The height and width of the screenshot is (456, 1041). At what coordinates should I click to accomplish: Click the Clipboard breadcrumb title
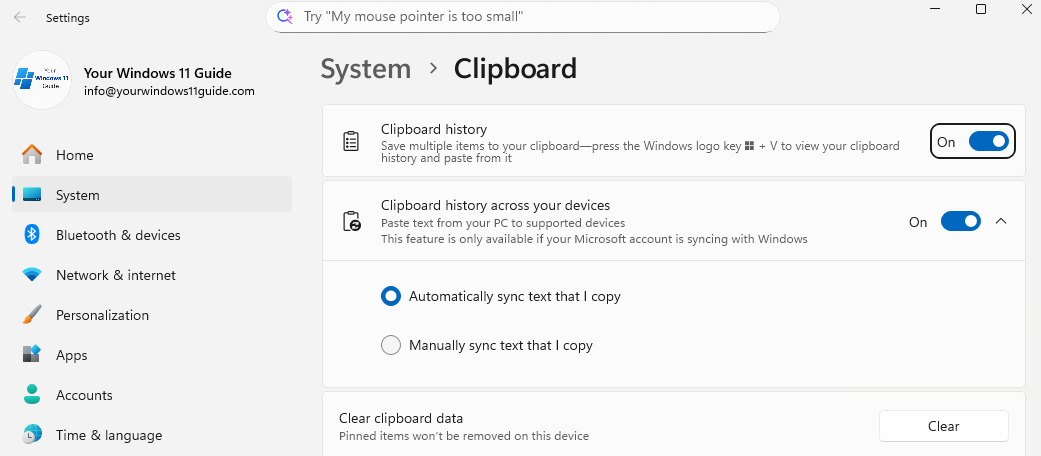pos(515,69)
